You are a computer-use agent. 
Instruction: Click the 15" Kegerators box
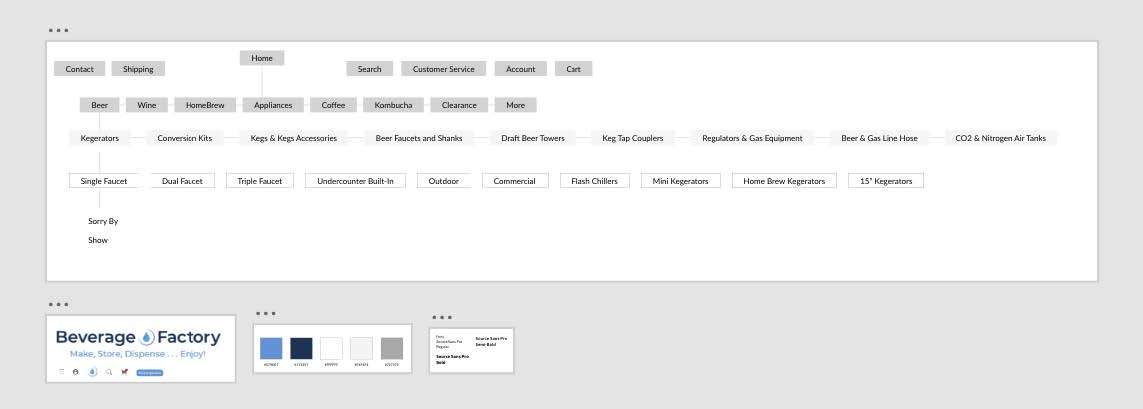pos(886,181)
